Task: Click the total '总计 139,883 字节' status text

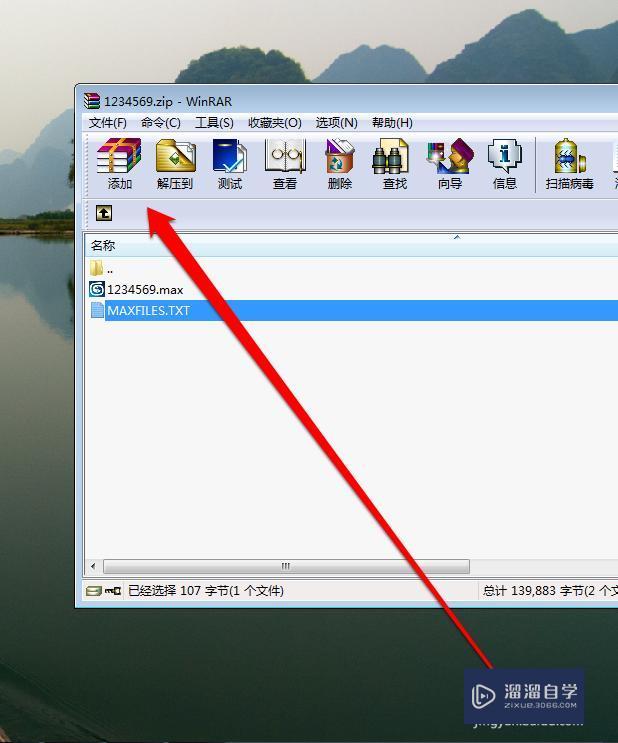Action: click(533, 591)
